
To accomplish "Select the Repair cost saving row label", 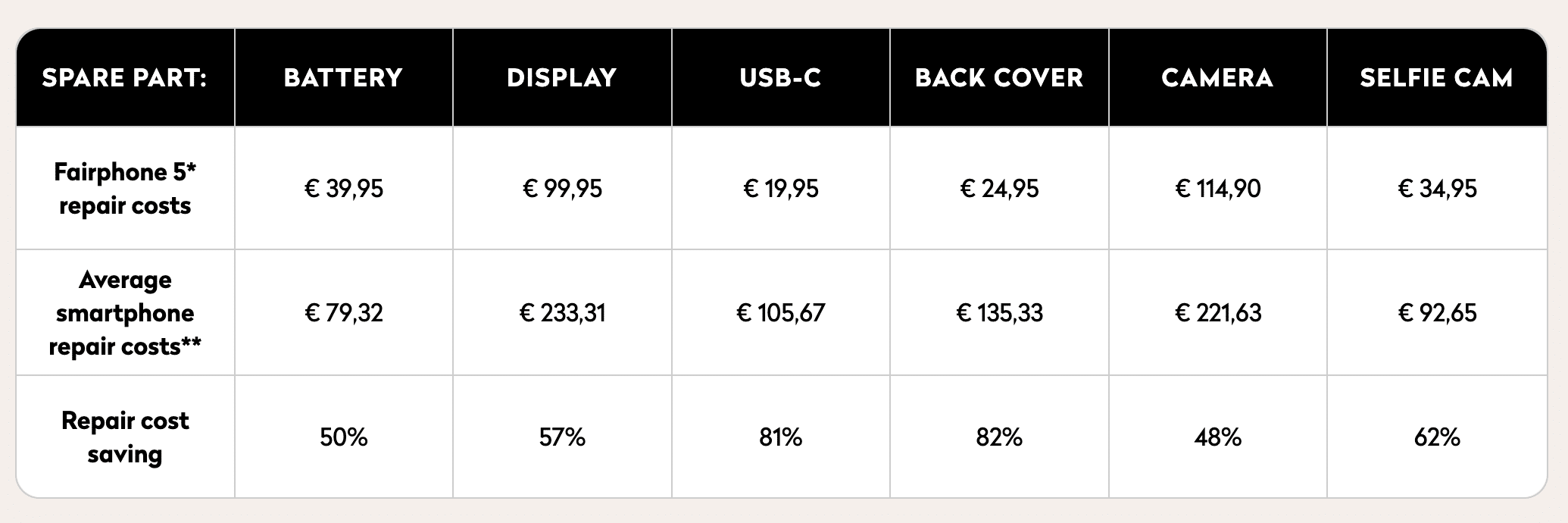I will (x=125, y=437).
